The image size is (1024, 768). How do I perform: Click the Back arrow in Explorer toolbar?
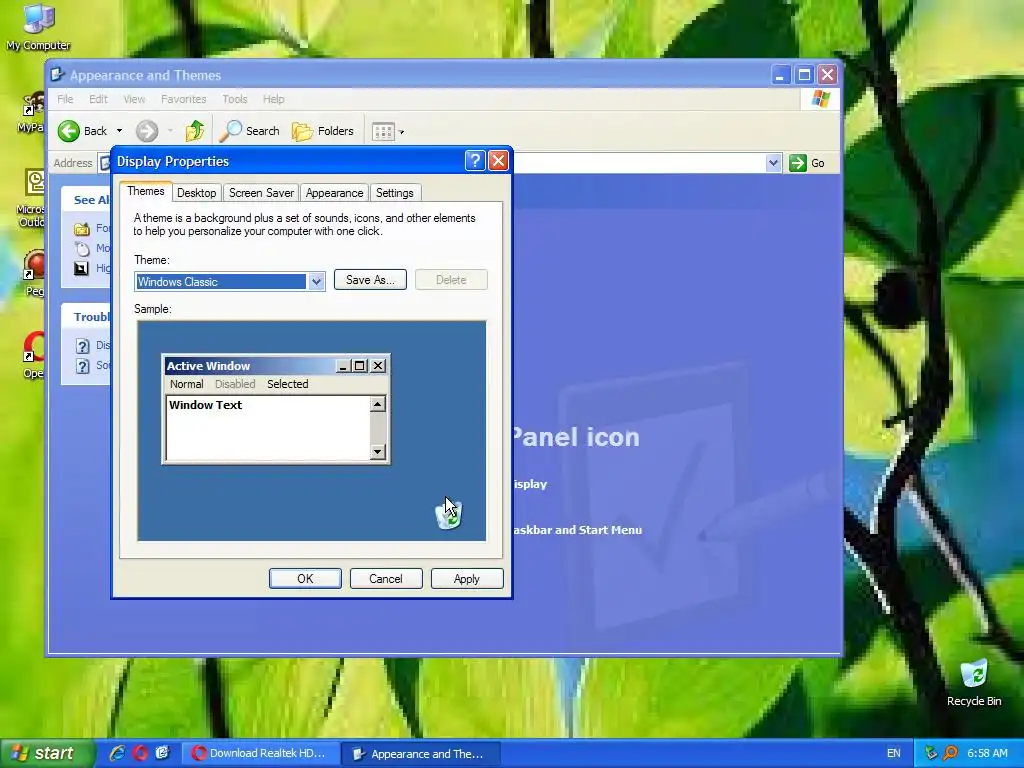point(69,131)
